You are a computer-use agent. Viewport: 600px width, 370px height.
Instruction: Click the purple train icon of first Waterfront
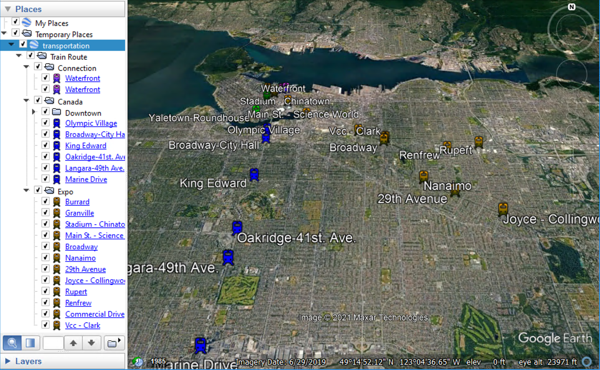pyautogui.click(x=57, y=78)
